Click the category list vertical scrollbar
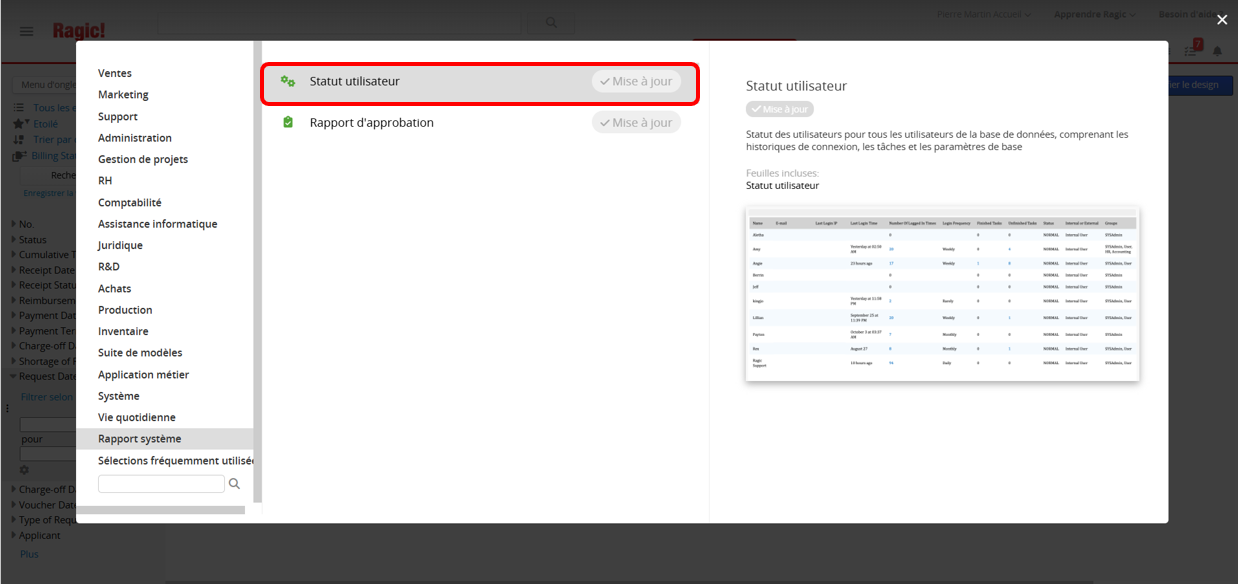Screen dimensions: 1238x584 coord(257,272)
